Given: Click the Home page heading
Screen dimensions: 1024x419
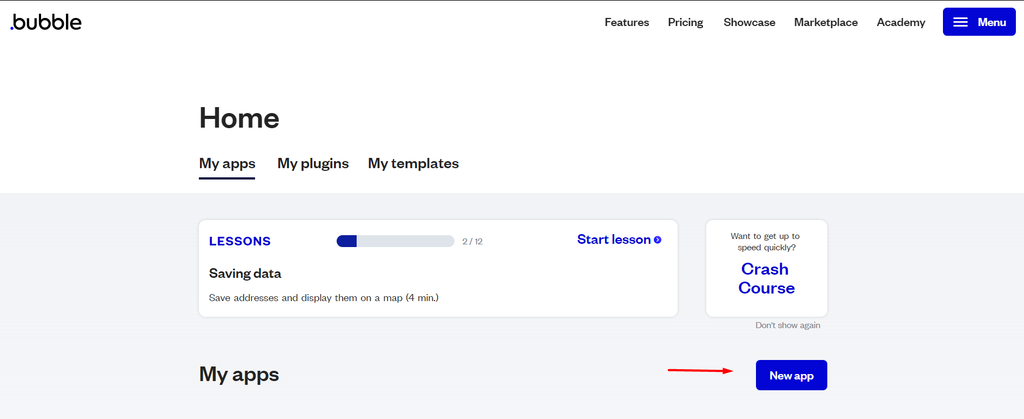Looking at the screenshot, I should pyautogui.click(x=239, y=118).
